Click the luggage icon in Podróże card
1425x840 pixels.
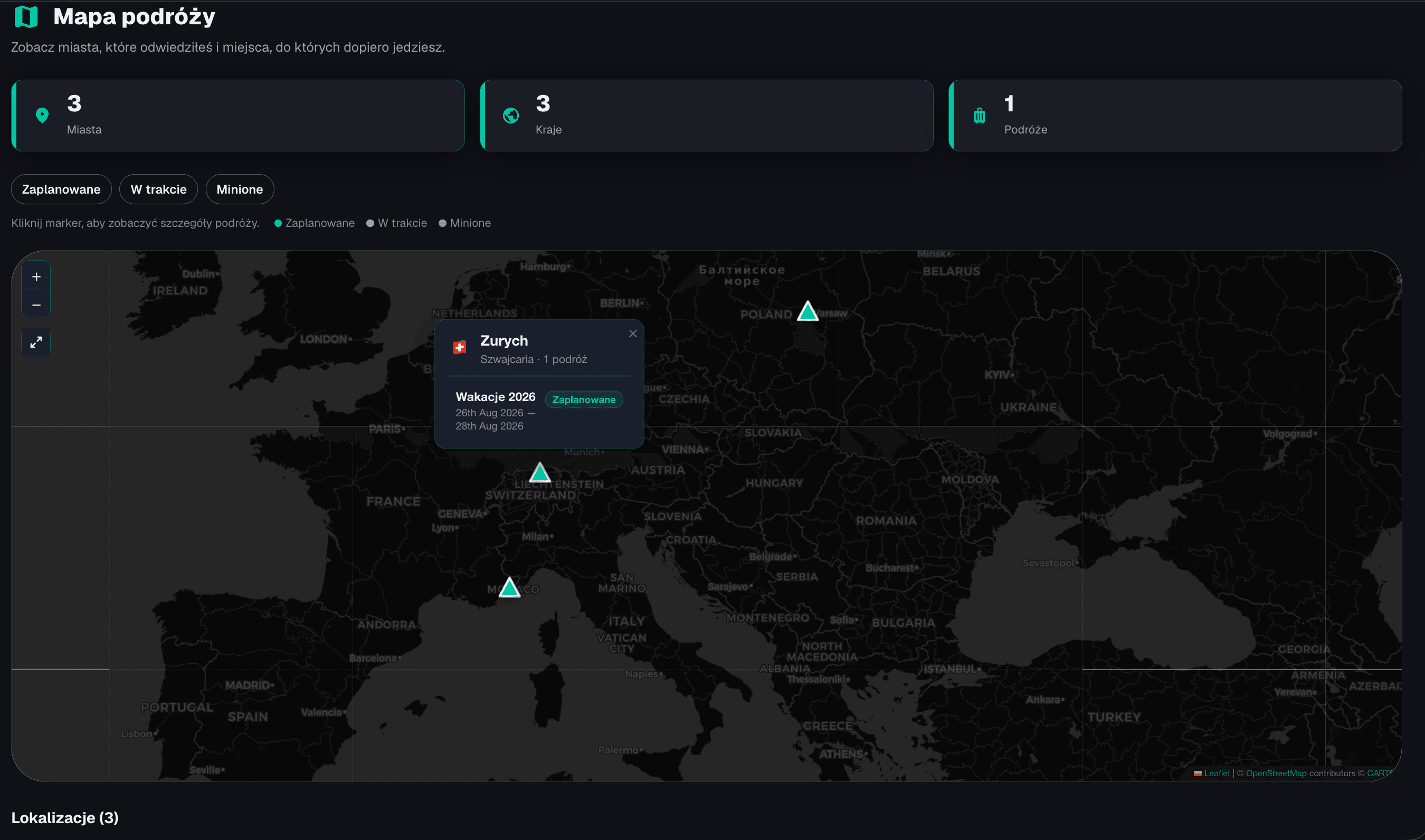pos(980,116)
